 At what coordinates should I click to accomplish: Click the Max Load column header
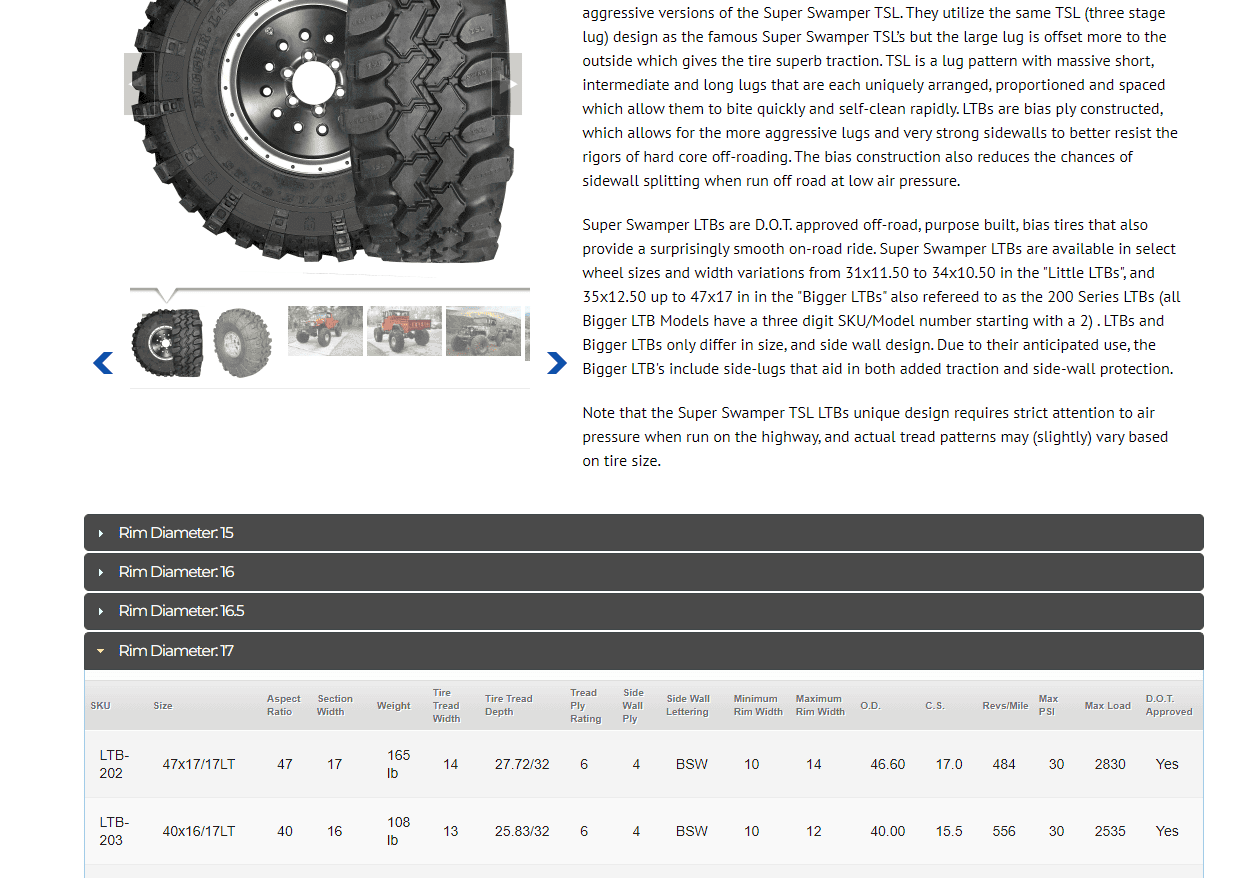[1107, 706]
